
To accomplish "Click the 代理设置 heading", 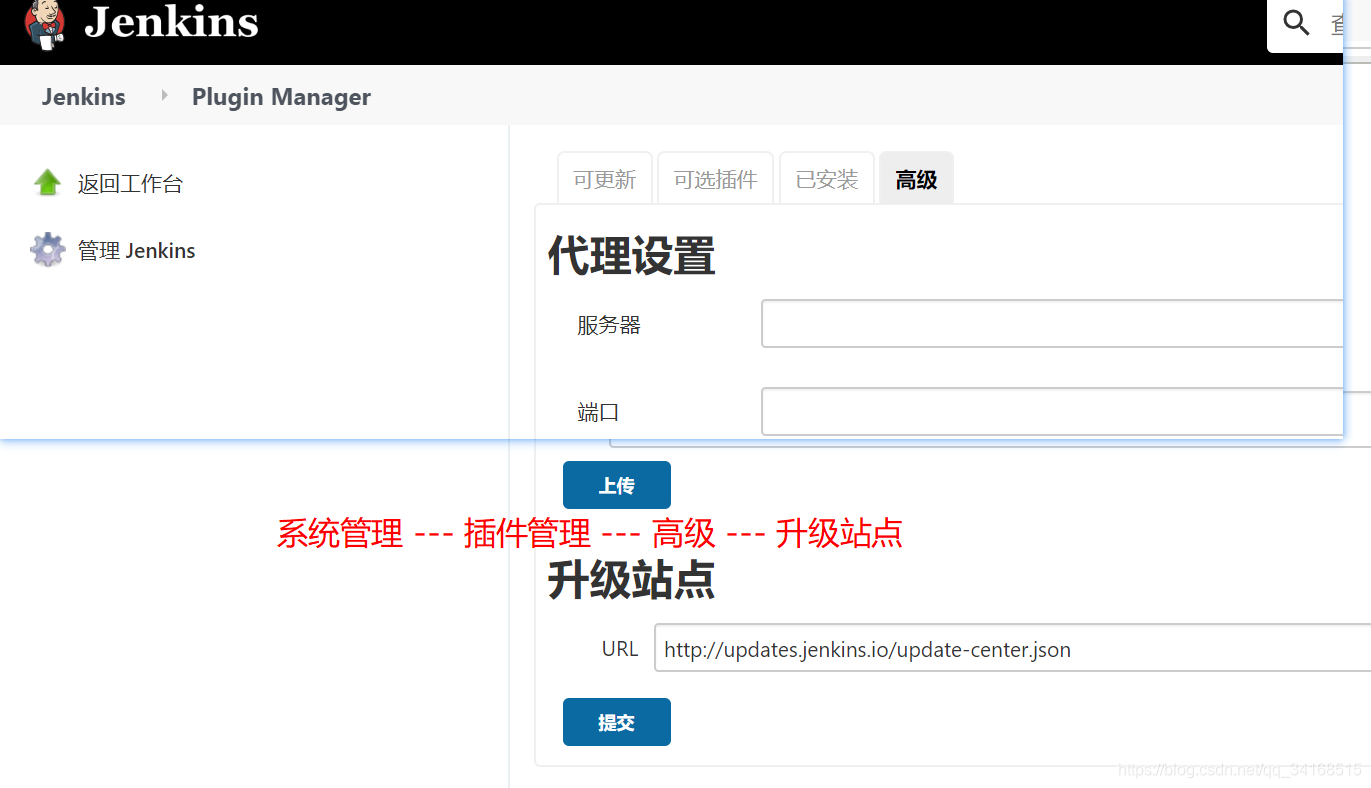I will coord(632,256).
